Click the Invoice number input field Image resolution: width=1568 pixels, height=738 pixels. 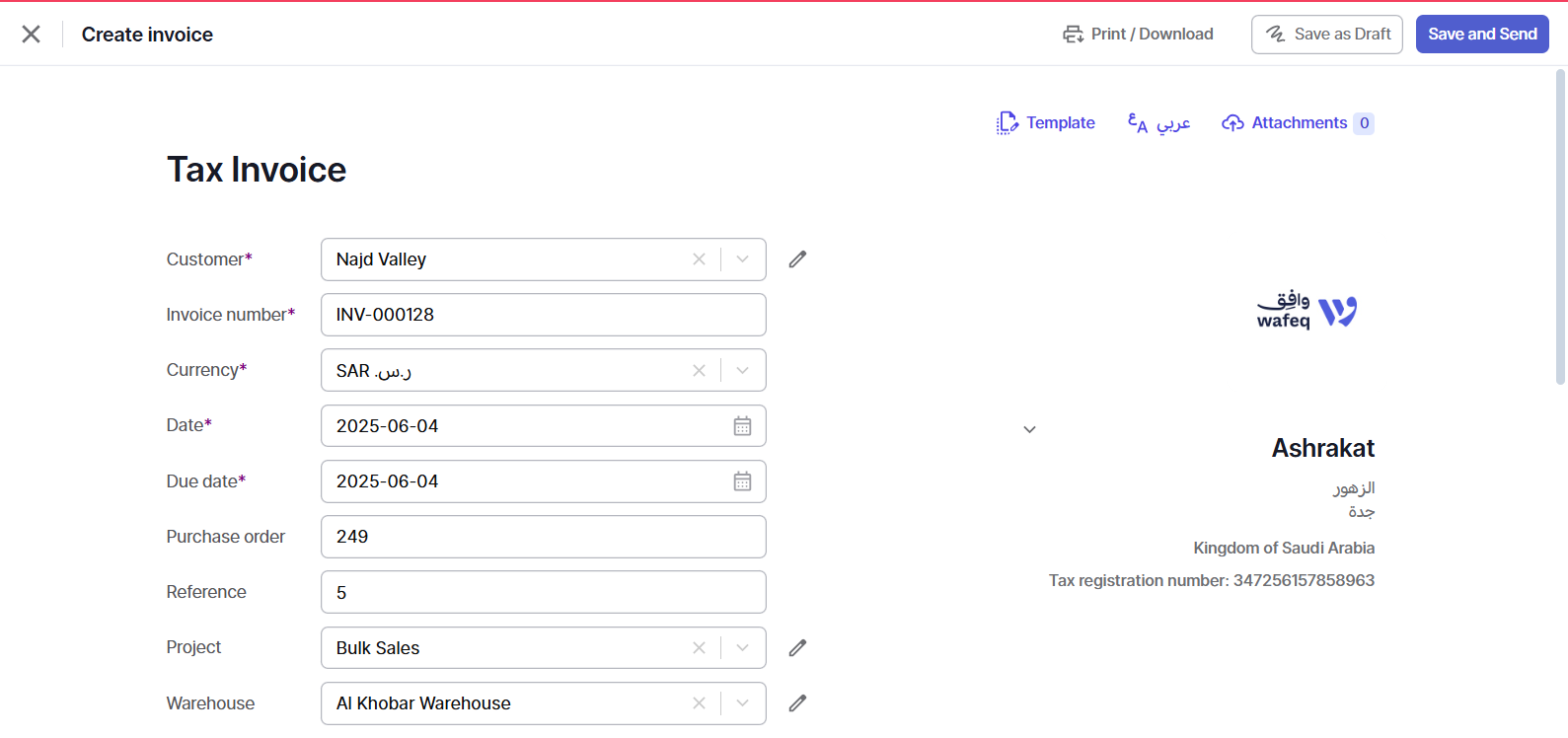(543, 315)
